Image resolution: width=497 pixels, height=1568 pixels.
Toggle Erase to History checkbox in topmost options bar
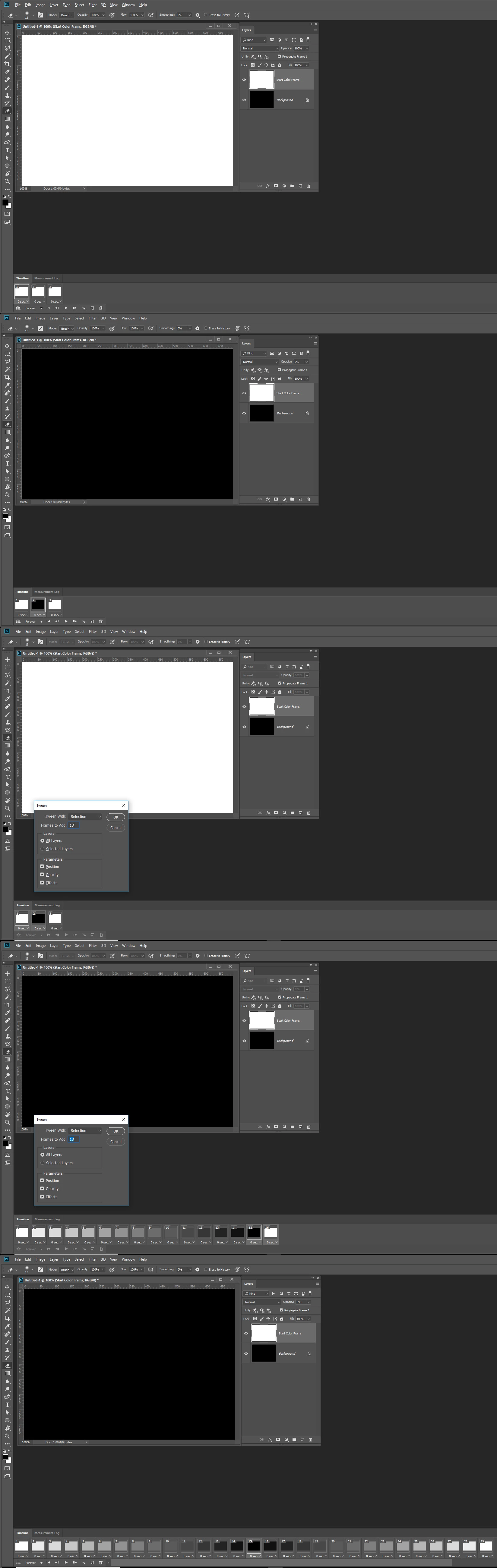(206, 14)
